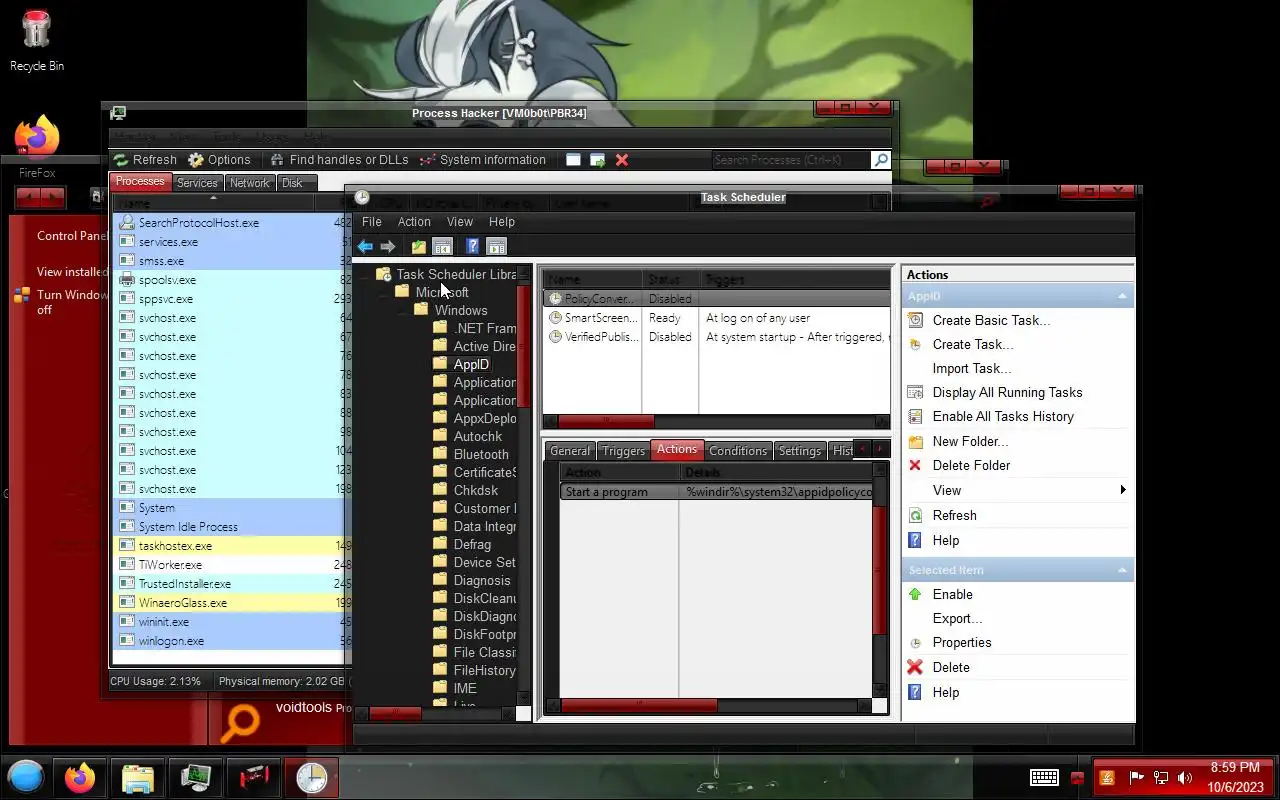Click the volume speaker tray icon

[x=1185, y=778]
